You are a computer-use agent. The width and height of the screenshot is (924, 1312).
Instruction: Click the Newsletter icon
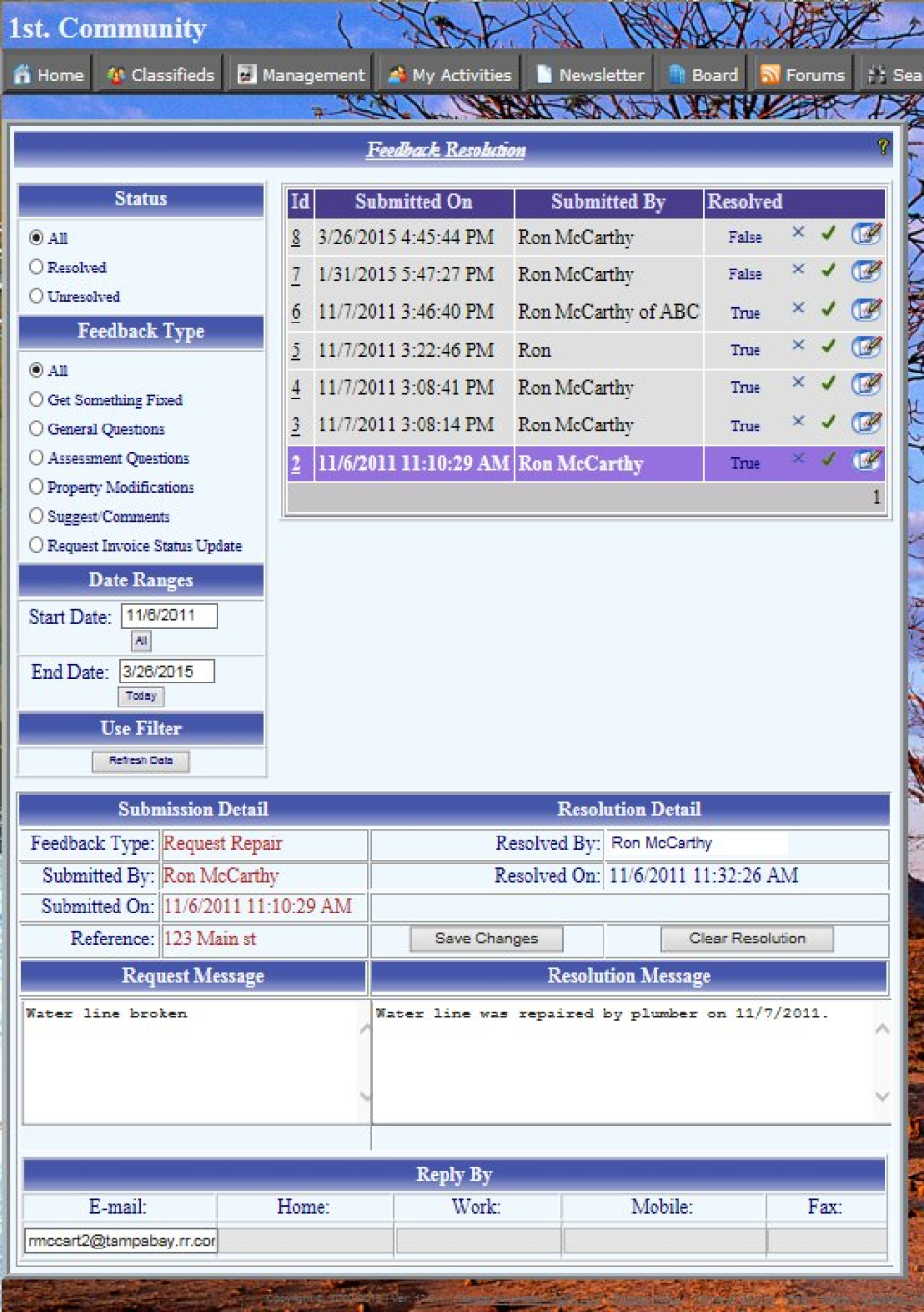point(545,73)
